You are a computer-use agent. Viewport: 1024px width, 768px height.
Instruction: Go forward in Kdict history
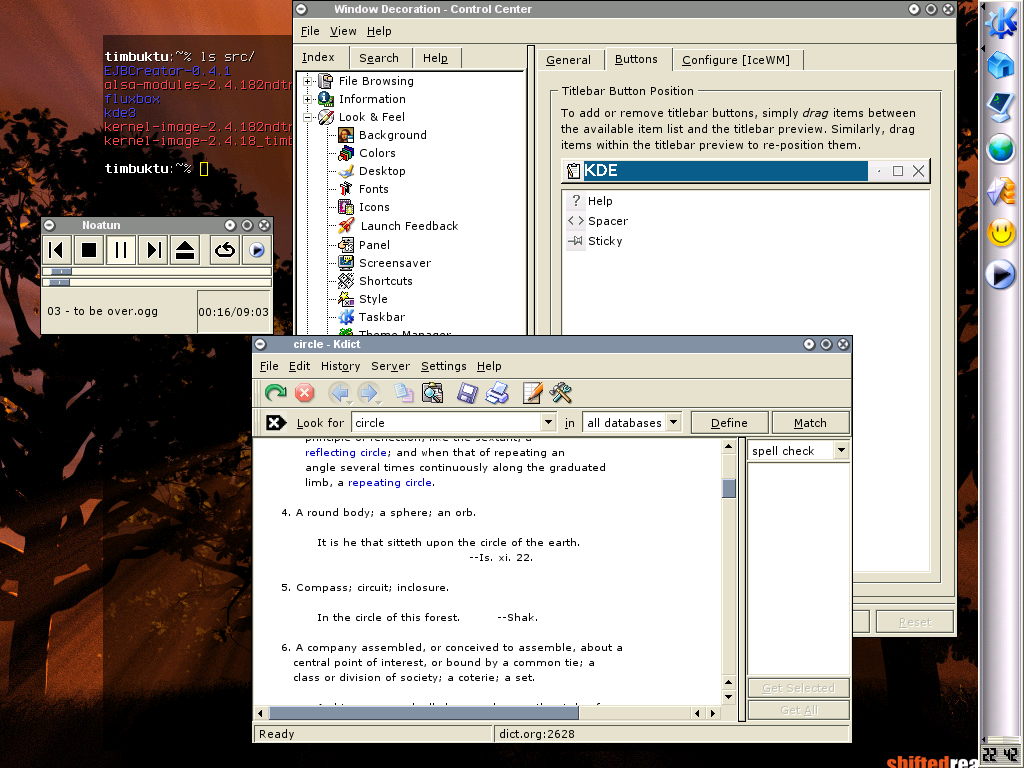click(368, 393)
